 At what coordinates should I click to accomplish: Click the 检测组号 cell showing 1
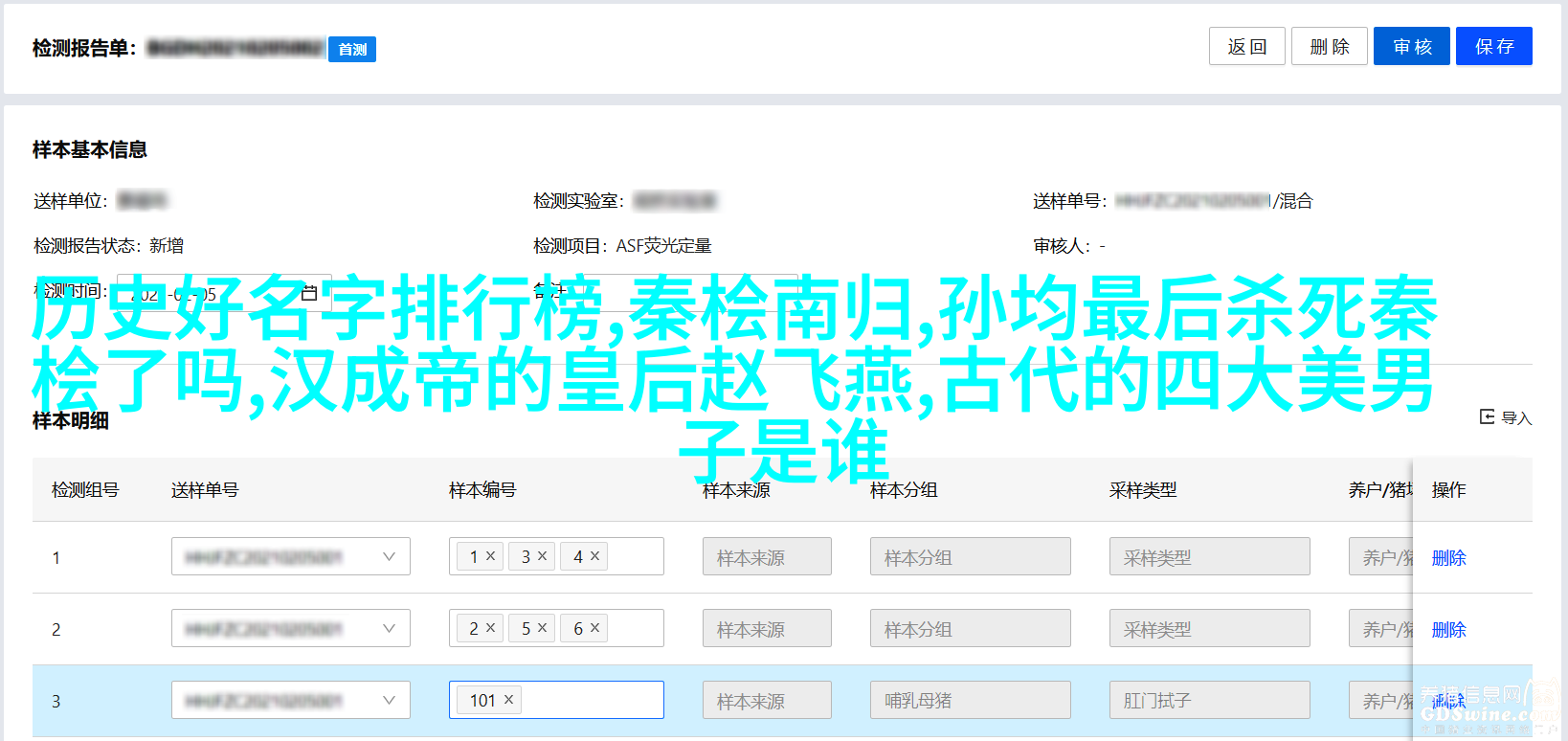(56, 557)
